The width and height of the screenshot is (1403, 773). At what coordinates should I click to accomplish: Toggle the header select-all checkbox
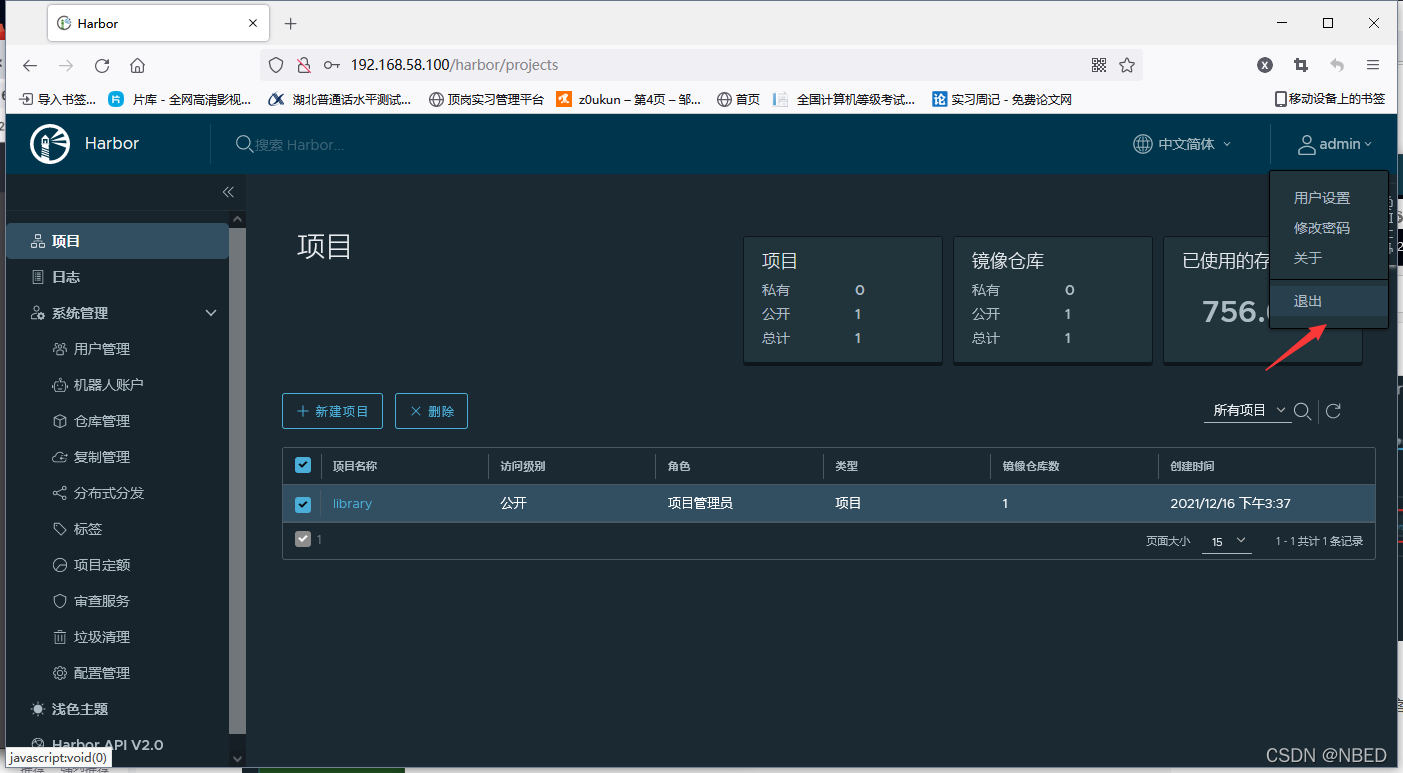(303, 465)
